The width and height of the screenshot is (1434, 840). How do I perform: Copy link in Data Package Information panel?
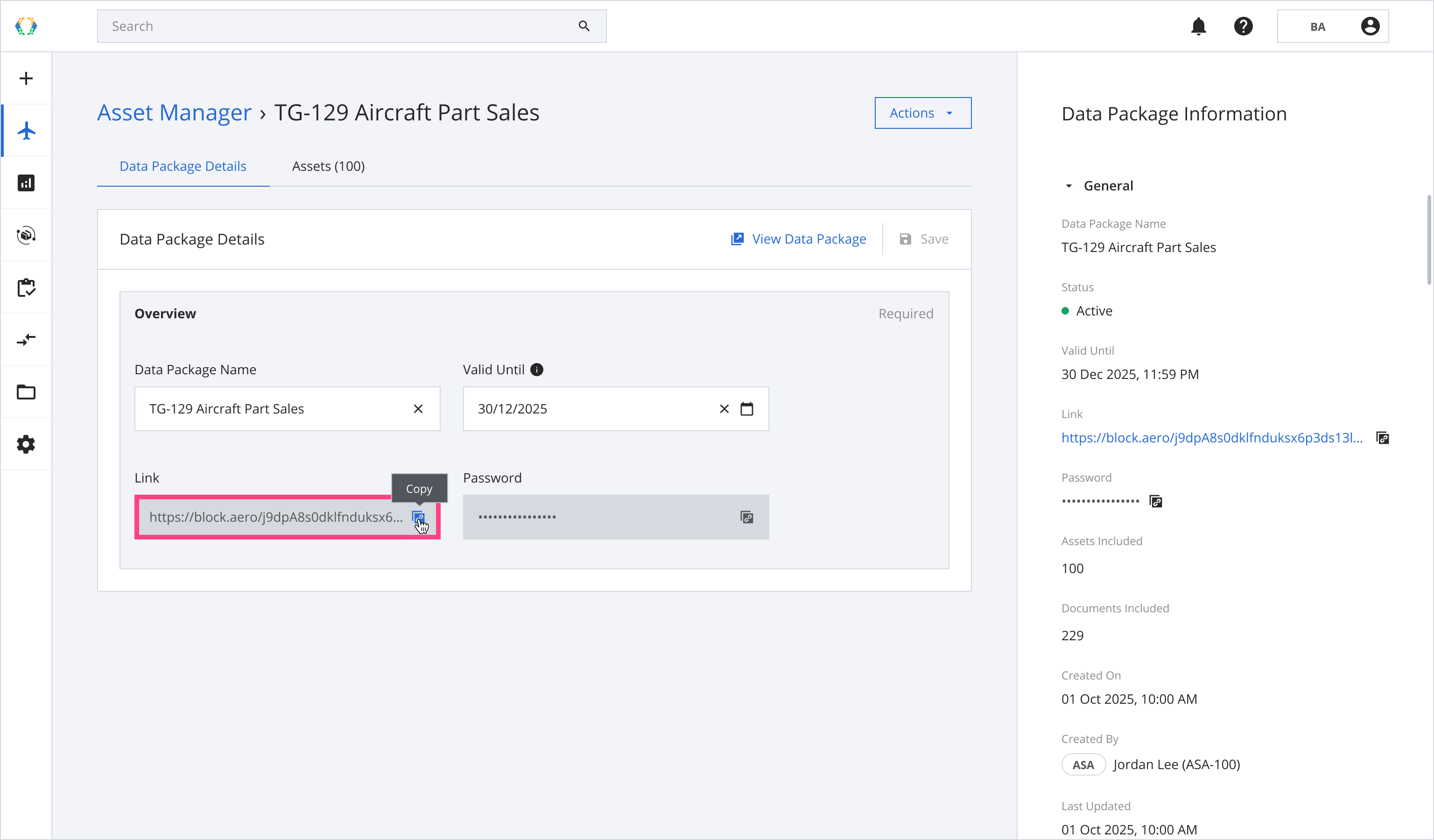pos(1383,438)
